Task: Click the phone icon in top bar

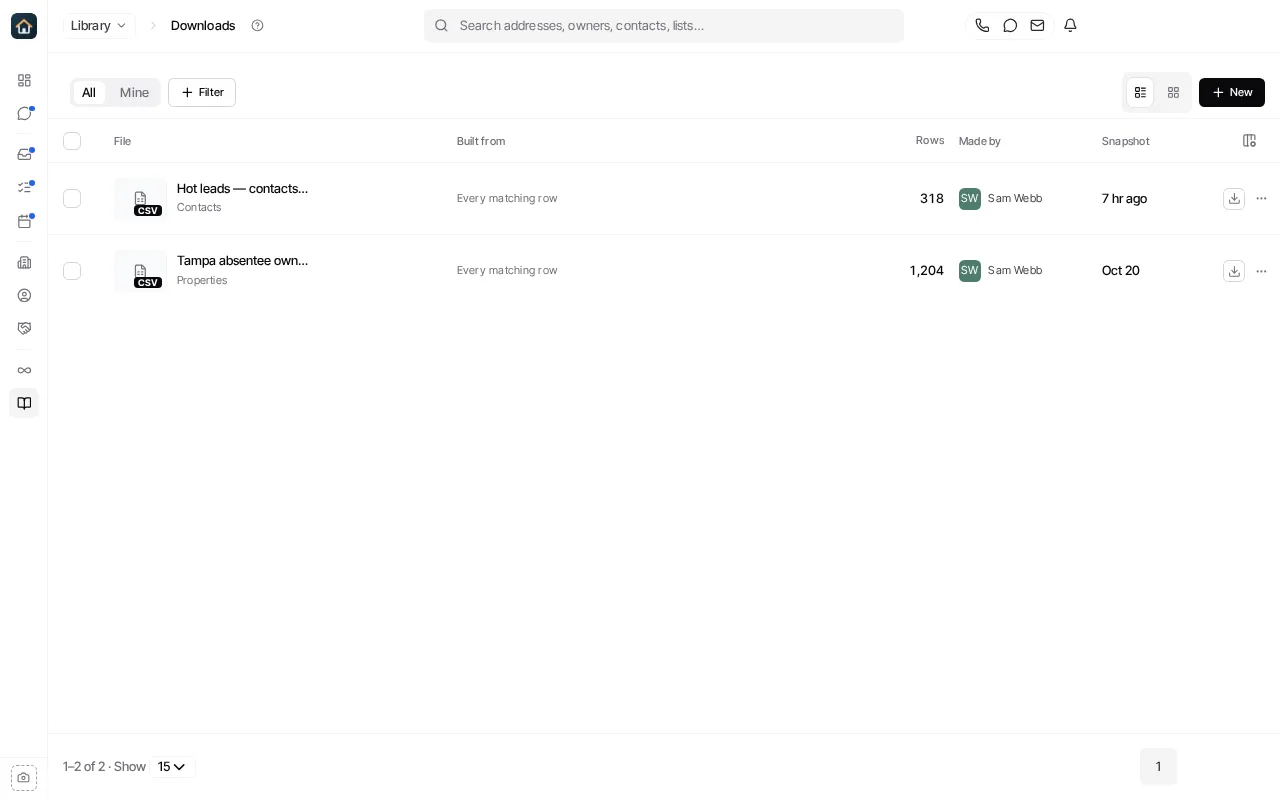Action: pos(982,26)
